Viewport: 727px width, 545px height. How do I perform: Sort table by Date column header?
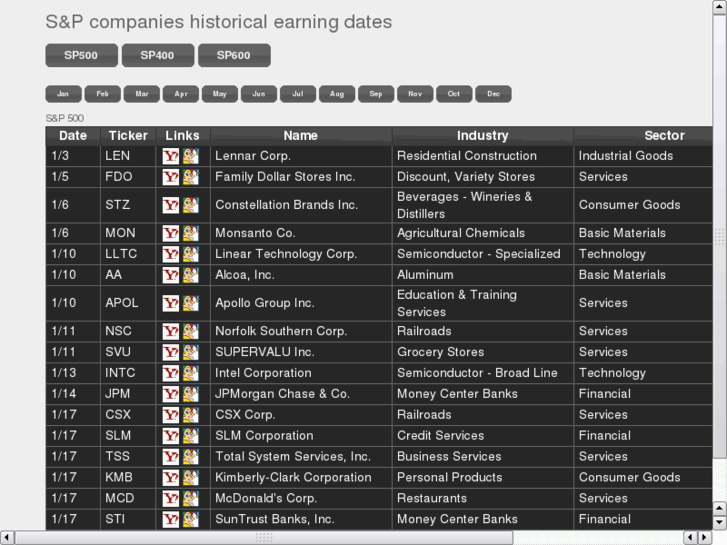point(73,135)
